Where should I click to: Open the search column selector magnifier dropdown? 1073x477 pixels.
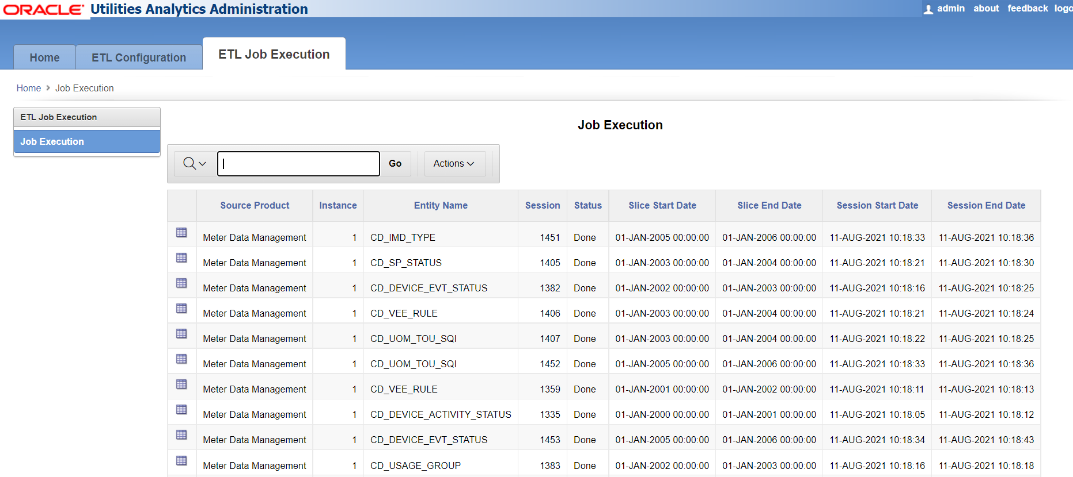pyautogui.click(x=194, y=164)
